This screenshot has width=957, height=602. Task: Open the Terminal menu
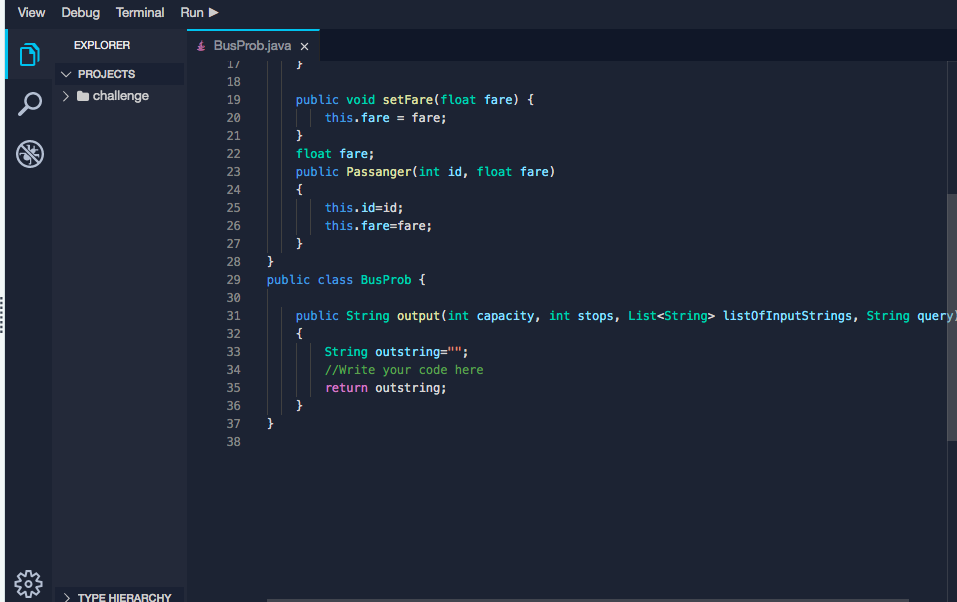[139, 12]
